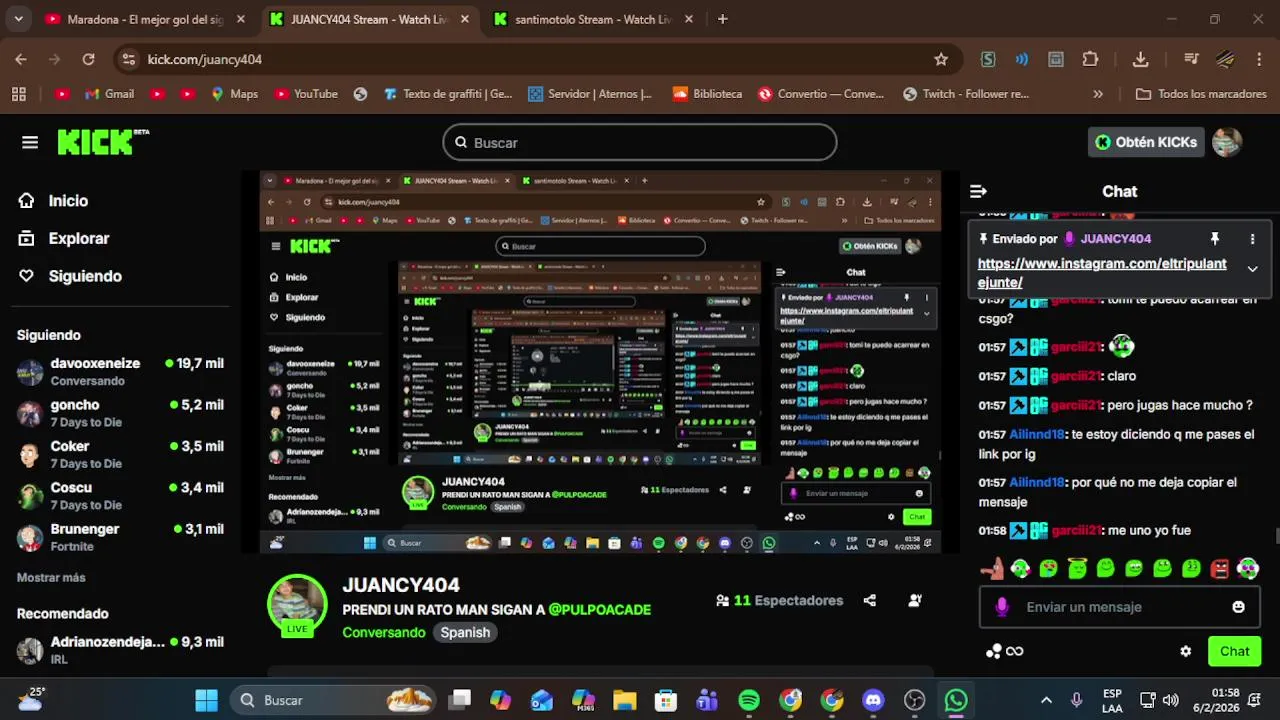Open Chrome downloads
Screen dimensions: 1280x720
coord(1140,59)
